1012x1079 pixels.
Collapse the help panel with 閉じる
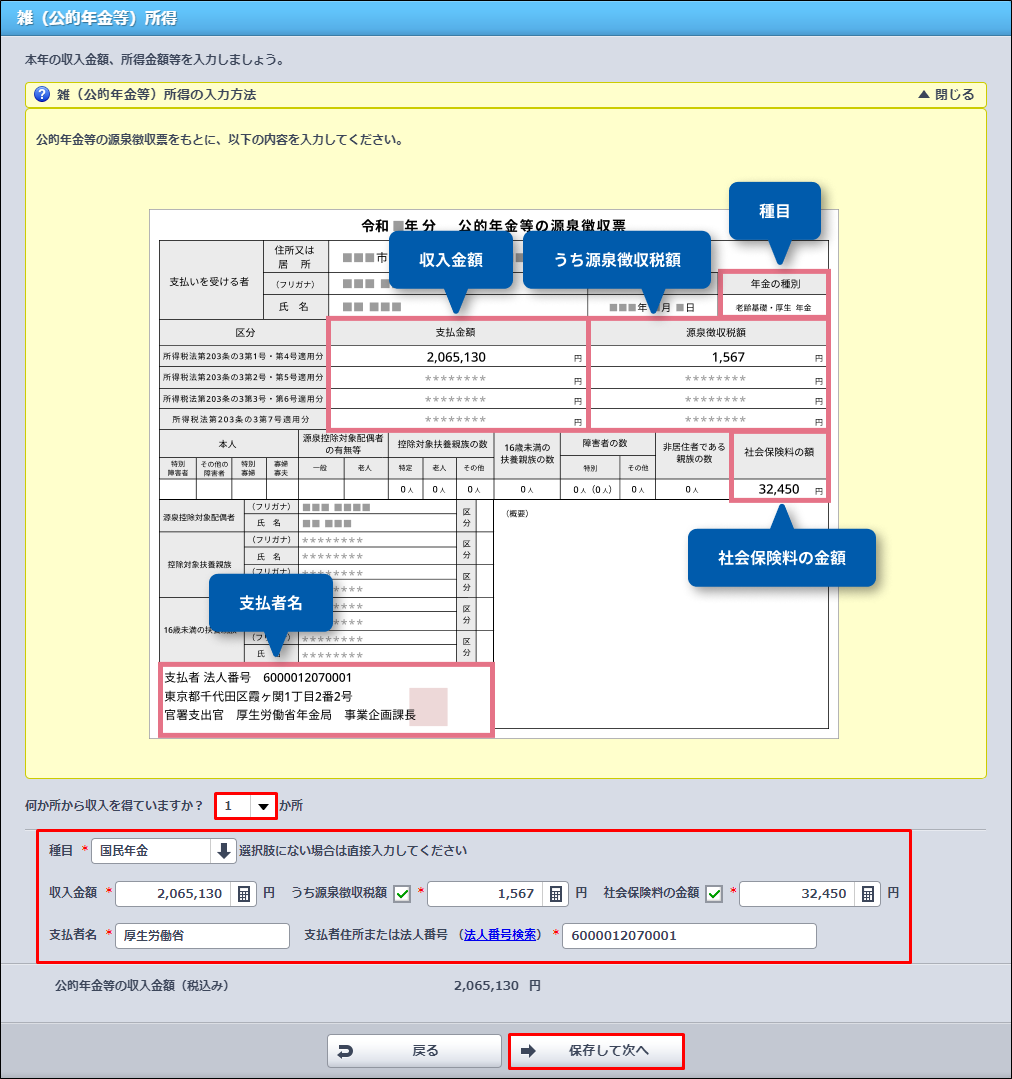tap(945, 95)
